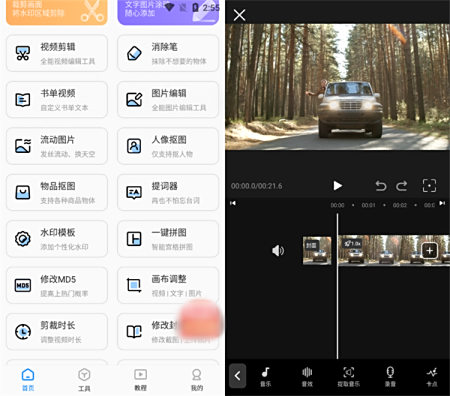Start 录音 voice recording
This screenshot has height=396, width=450.
click(390, 377)
